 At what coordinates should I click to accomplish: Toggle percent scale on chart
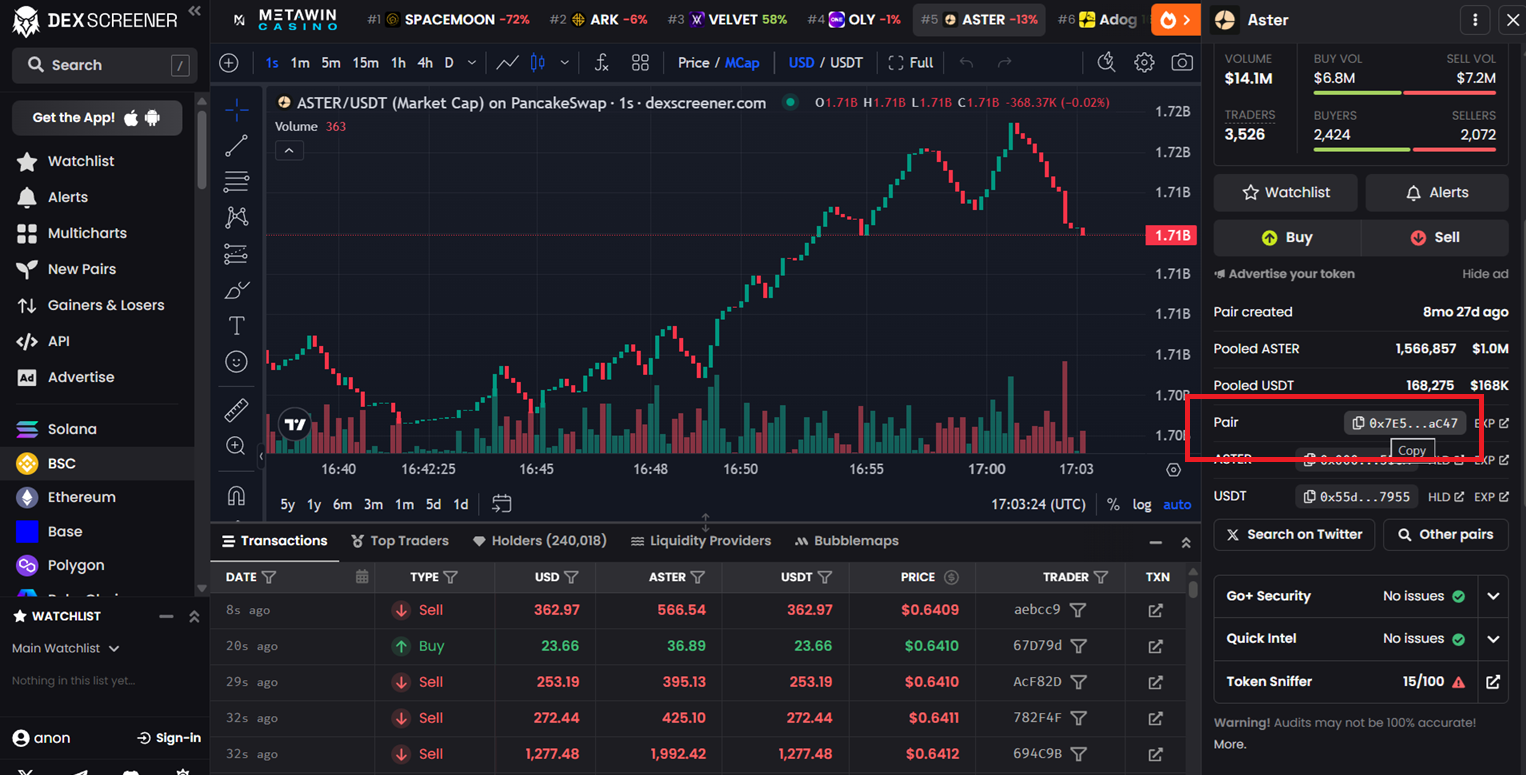pyautogui.click(x=1113, y=504)
